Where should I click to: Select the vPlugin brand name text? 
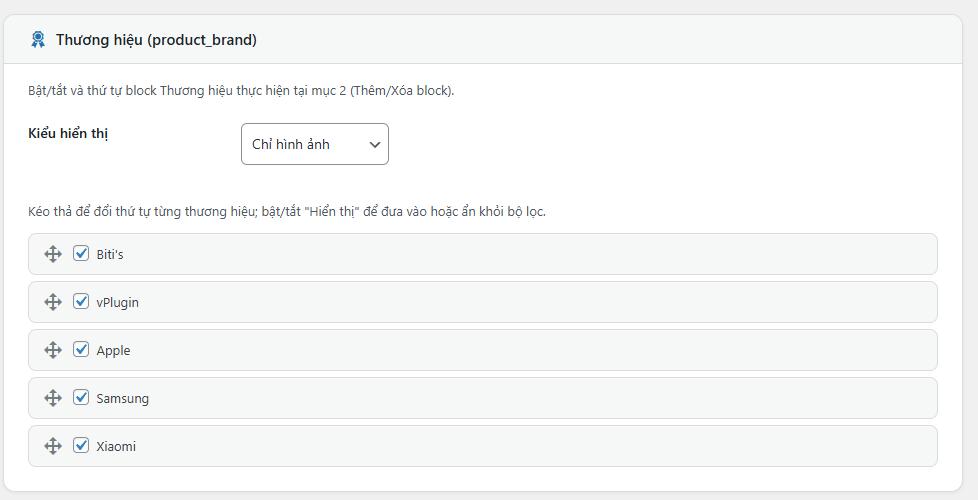click(117, 303)
